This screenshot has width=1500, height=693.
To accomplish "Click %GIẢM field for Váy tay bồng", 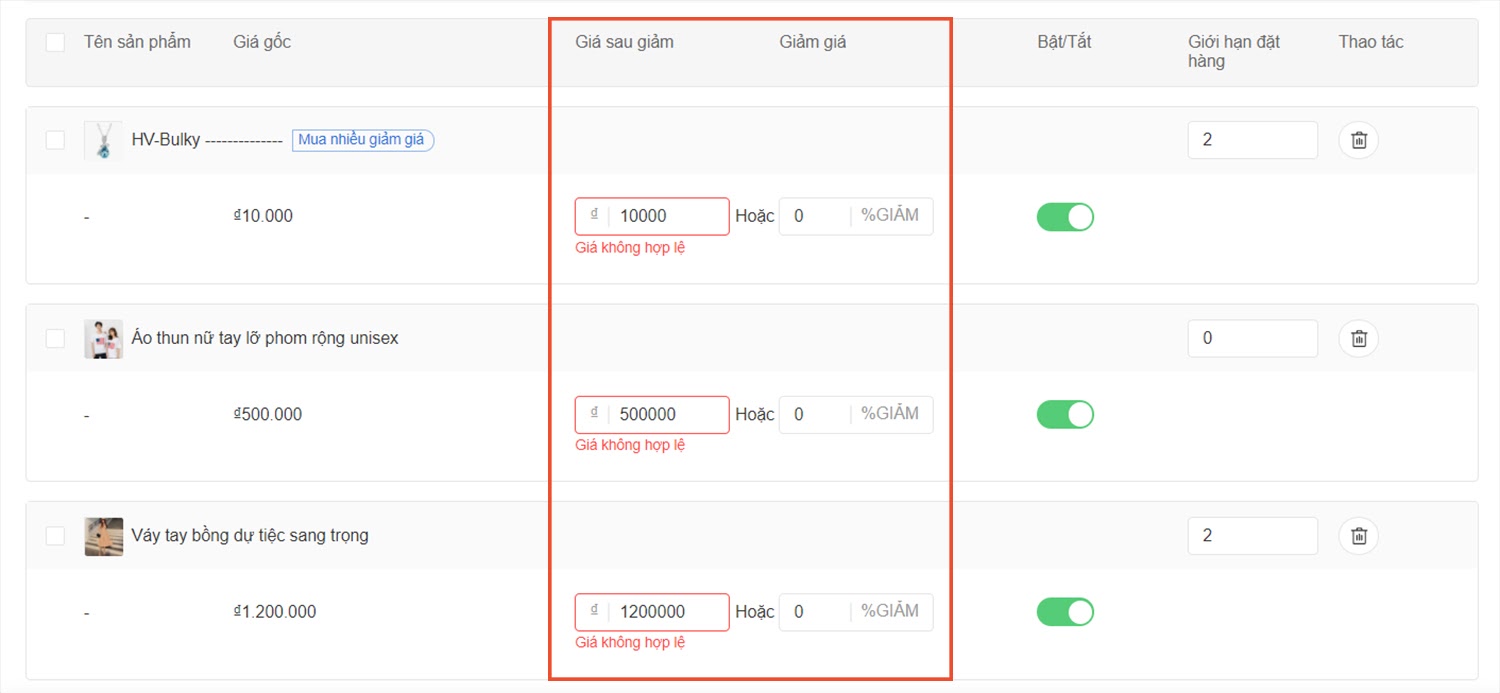I will point(815,612).
